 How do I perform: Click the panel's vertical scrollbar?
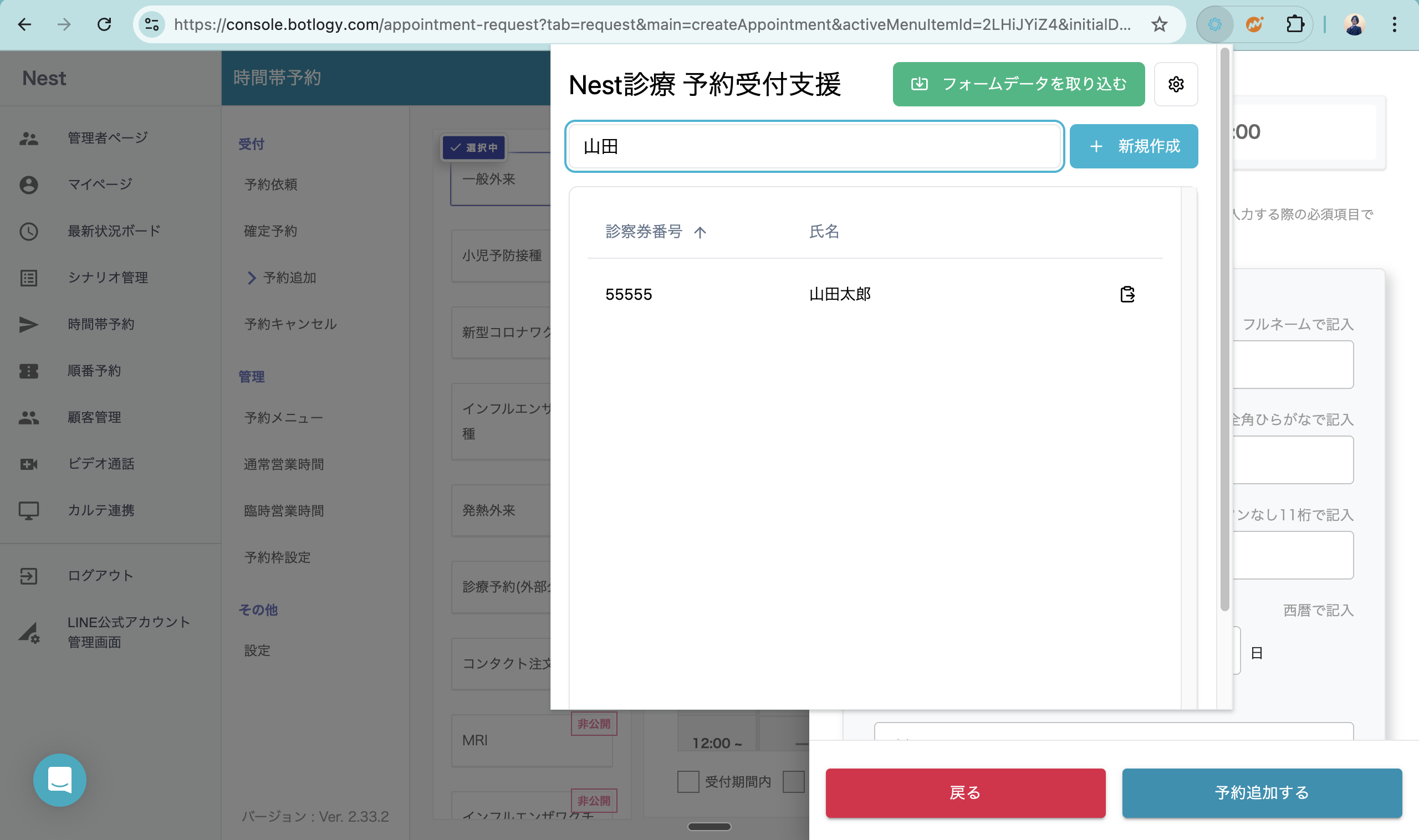point(1224,329)
